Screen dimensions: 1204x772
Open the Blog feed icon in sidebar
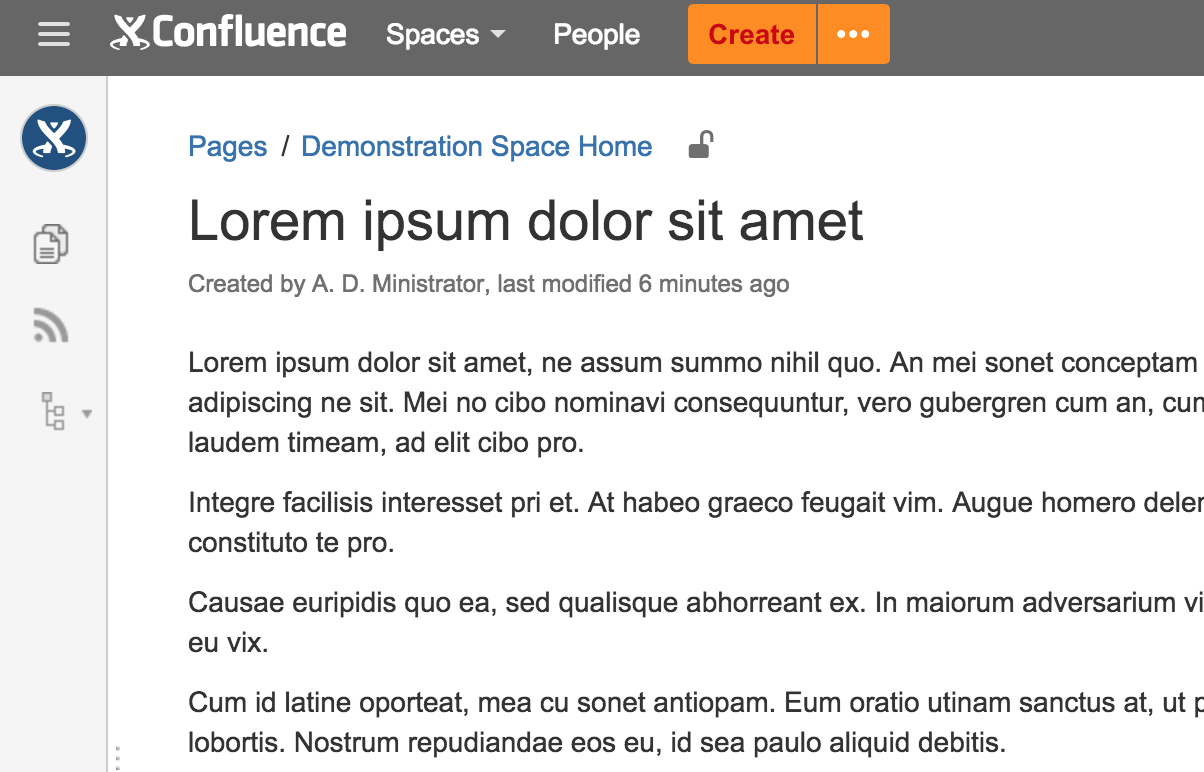point(51,326)
